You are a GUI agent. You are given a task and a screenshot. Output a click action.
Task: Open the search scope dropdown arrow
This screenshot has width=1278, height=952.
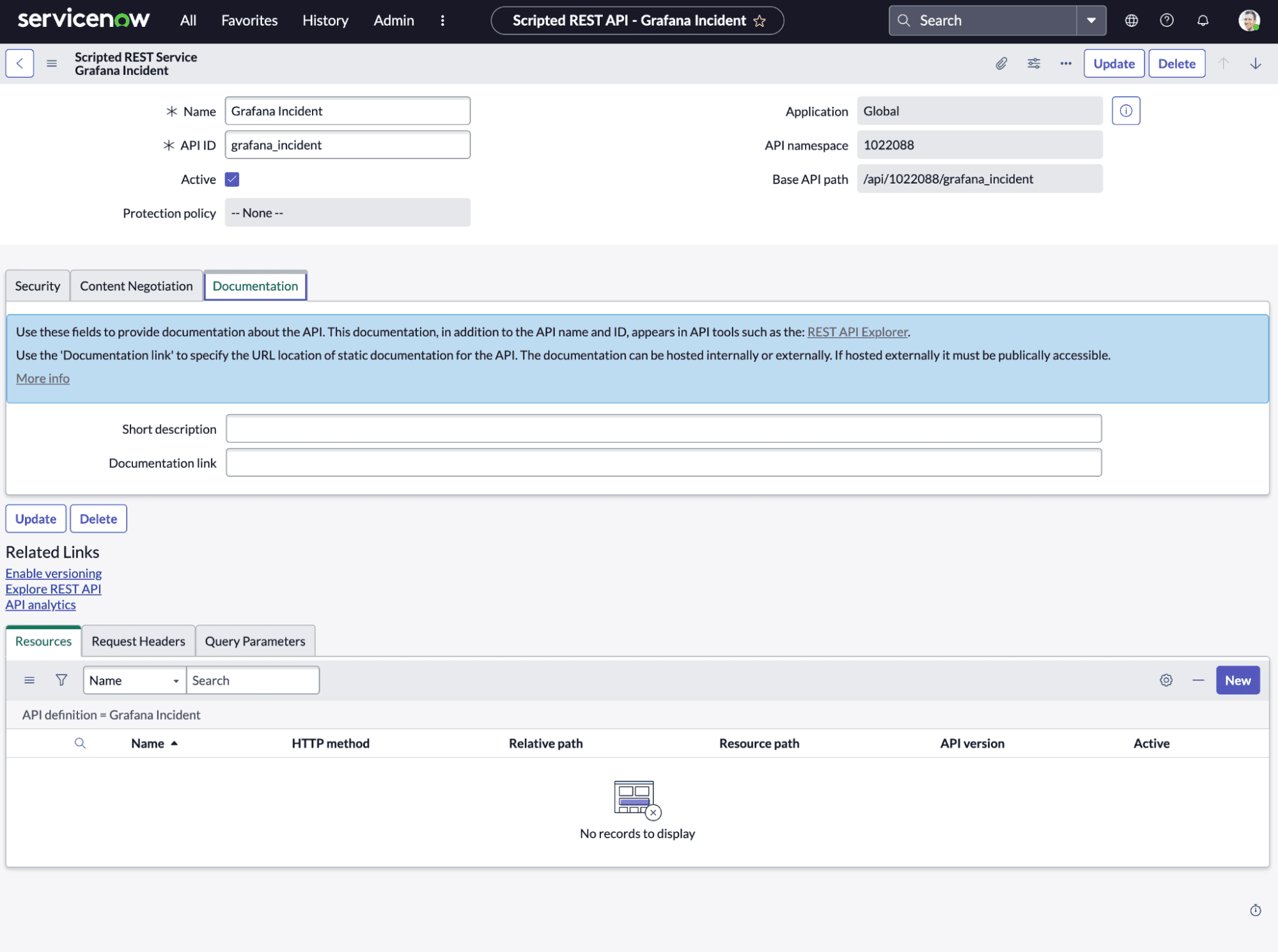pos(1090,20)
